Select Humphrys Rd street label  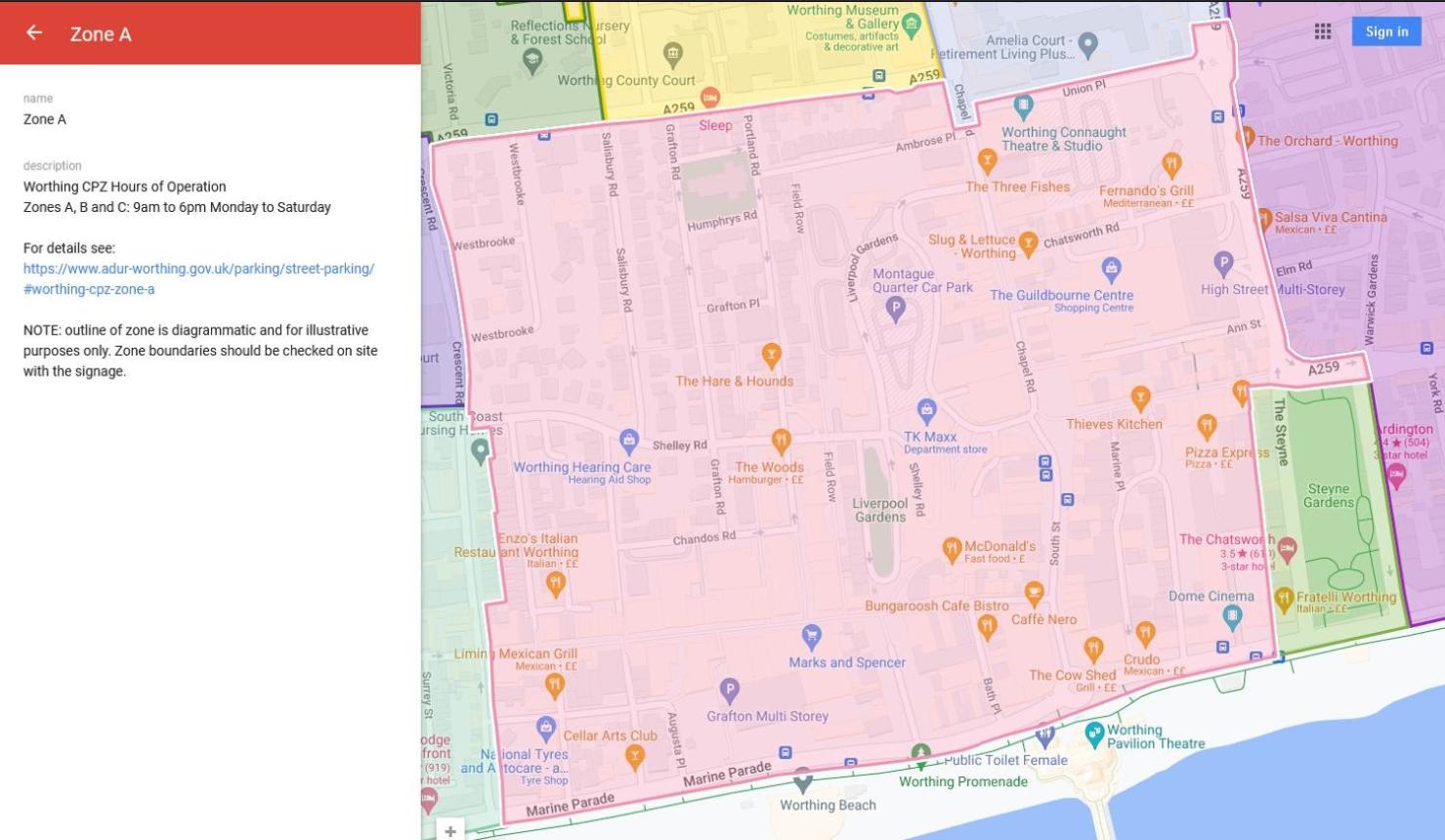(x=722, y=222)
